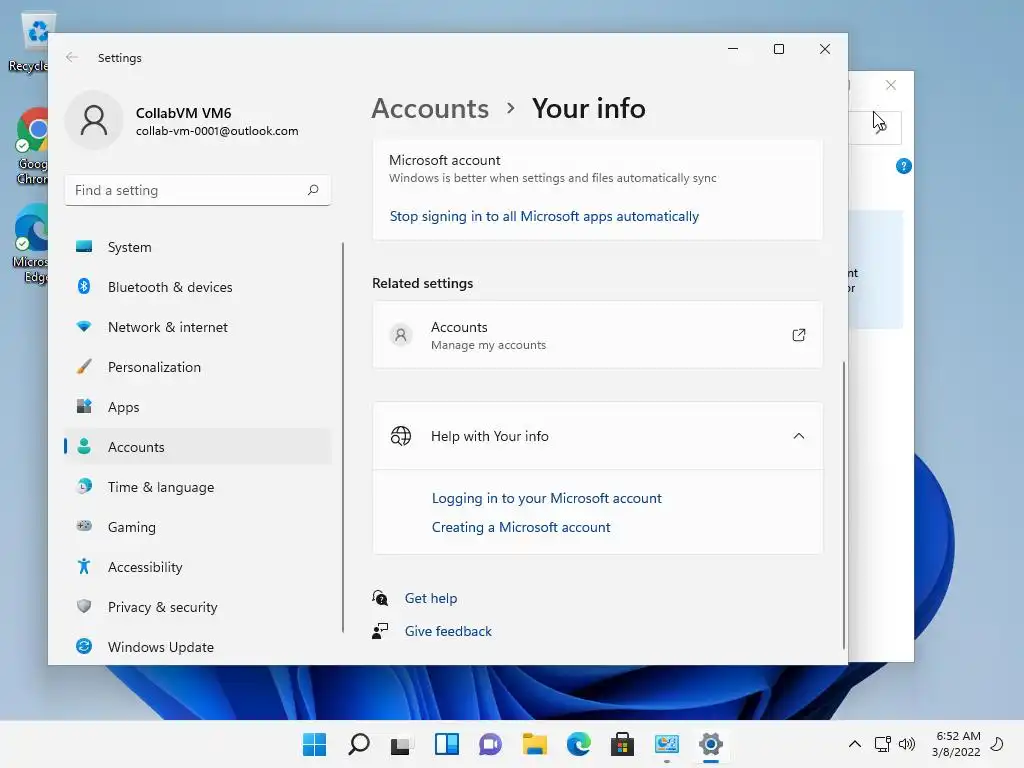The image size is (1024, 768).
Task: Open File Explorer from the taskbar
Action: (534, 744)
